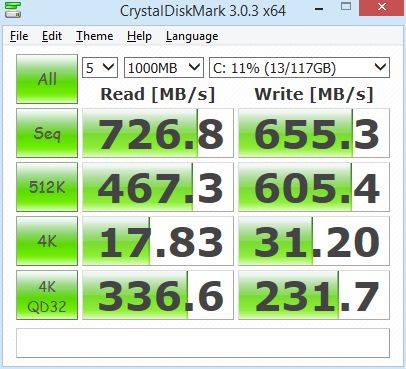Click the CrystalDiskMark app icon in title bar
This screenshot has height=369, width=406.
[x=13, y=10]
